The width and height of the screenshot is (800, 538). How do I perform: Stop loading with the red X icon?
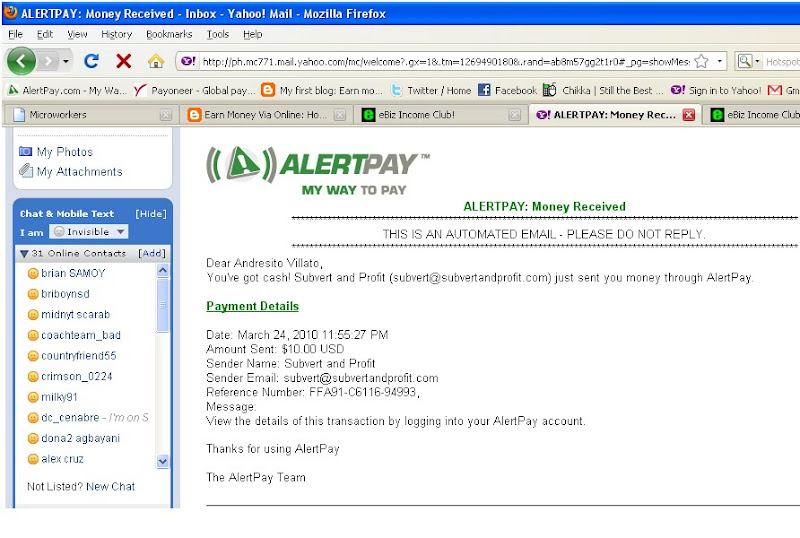123,61
